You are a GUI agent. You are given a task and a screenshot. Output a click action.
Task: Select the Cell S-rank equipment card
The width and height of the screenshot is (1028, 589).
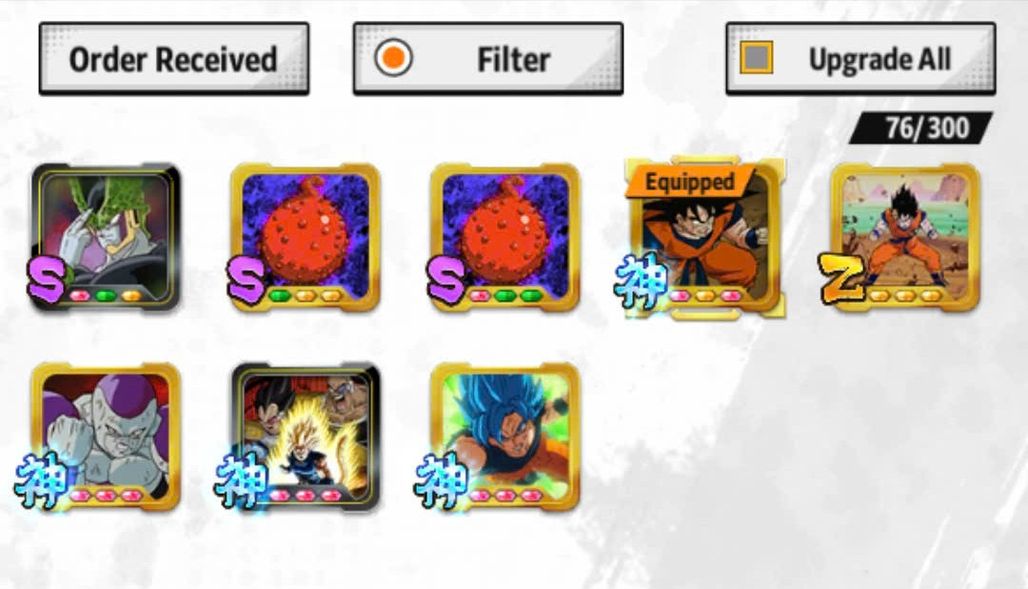pyautogui.click(x=106, y=237)
